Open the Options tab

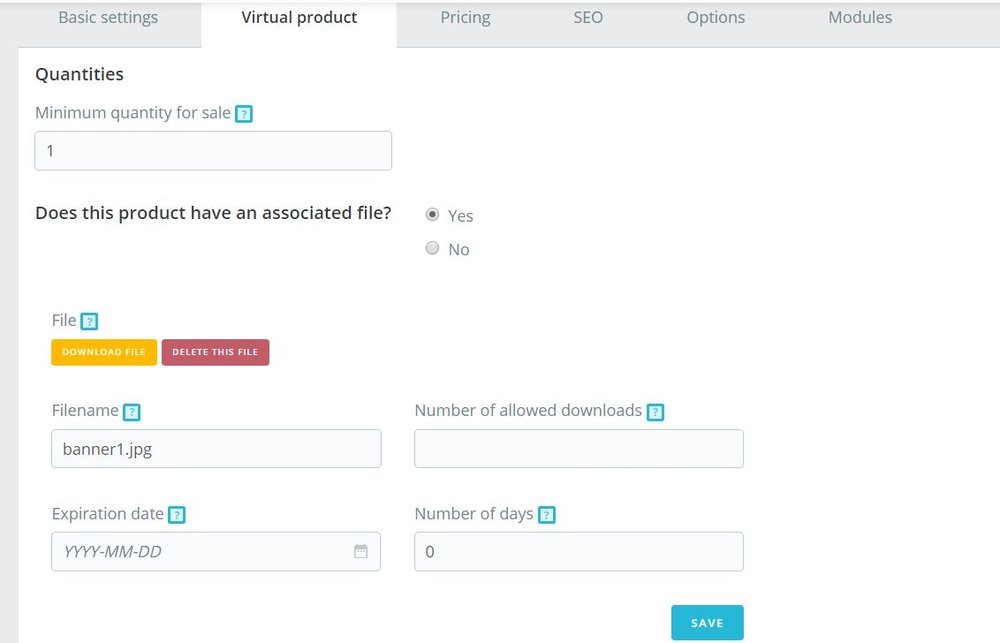coord(715,17)
